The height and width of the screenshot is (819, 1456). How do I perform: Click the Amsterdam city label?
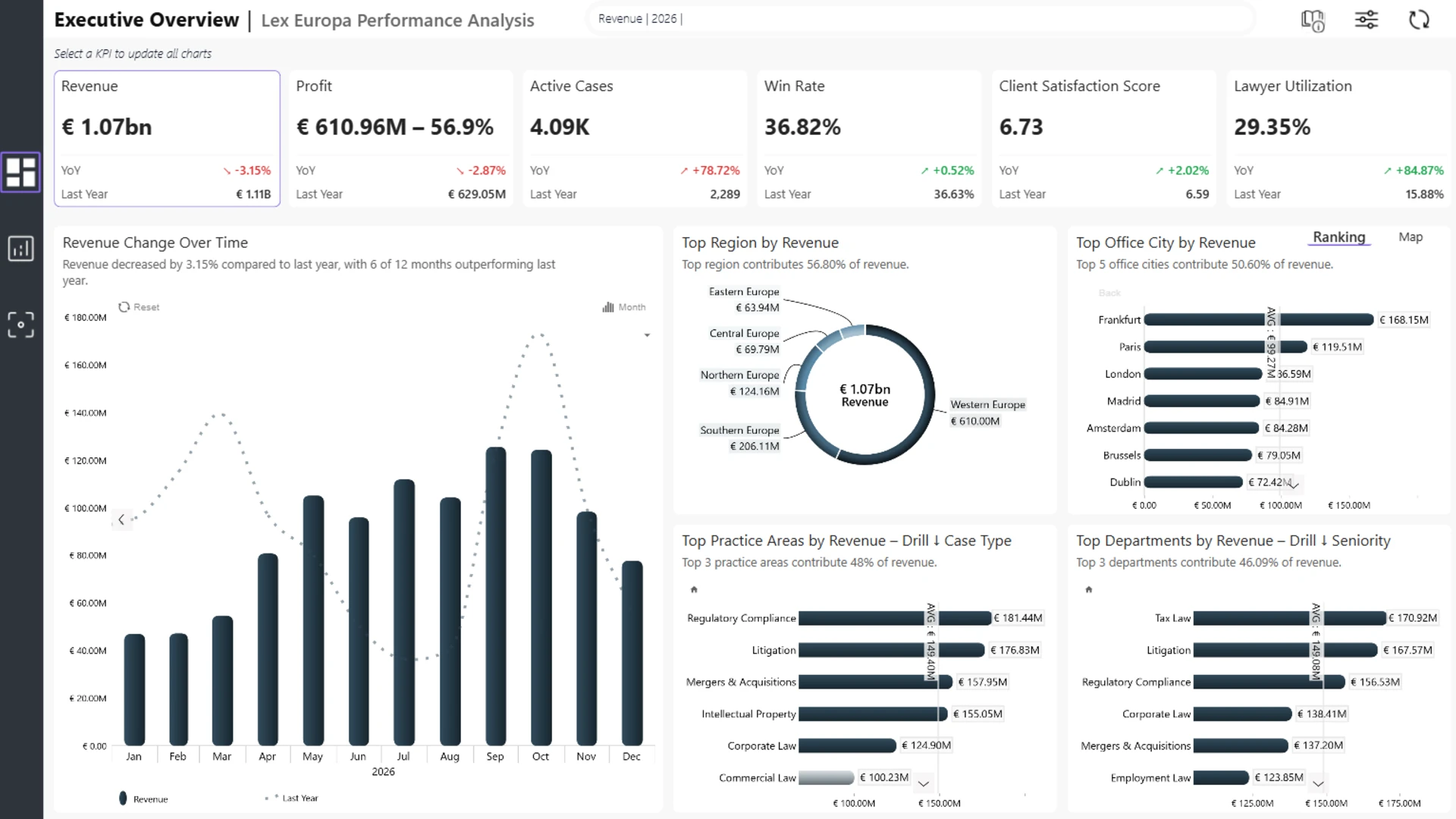coord(1113,428)
